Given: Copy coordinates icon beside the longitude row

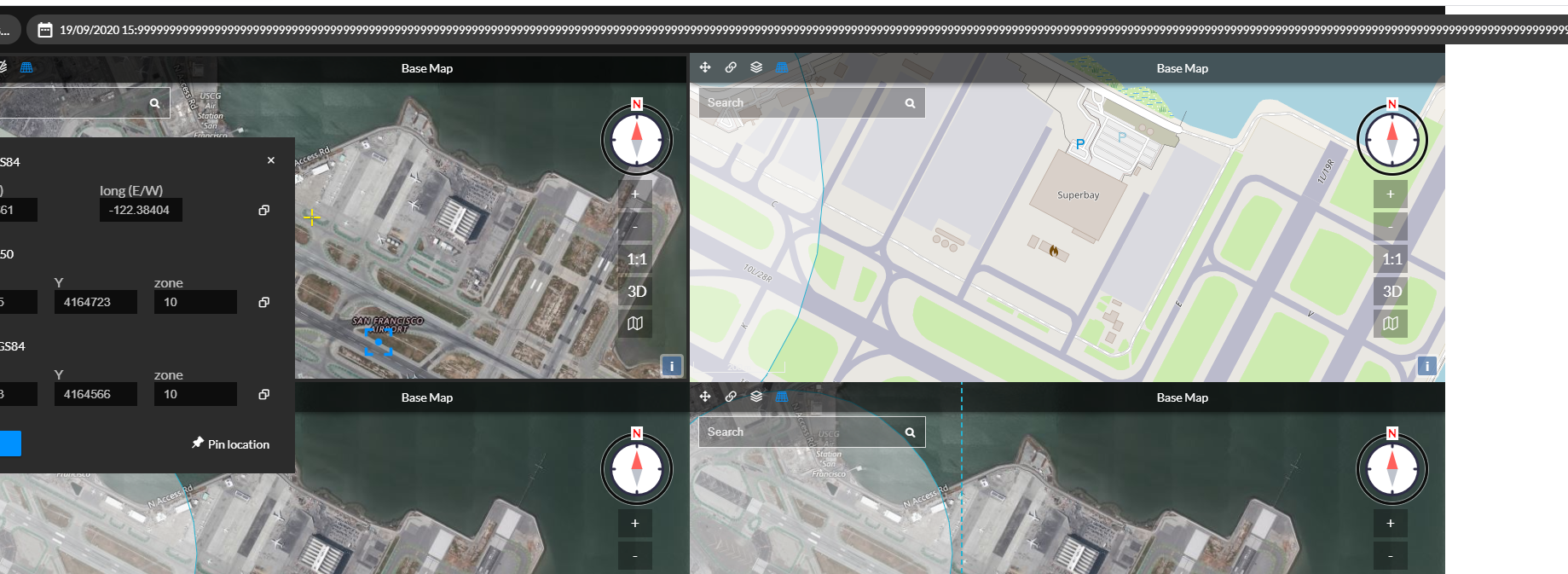Looking at the screenshot, I should click(x=264, y=210).
